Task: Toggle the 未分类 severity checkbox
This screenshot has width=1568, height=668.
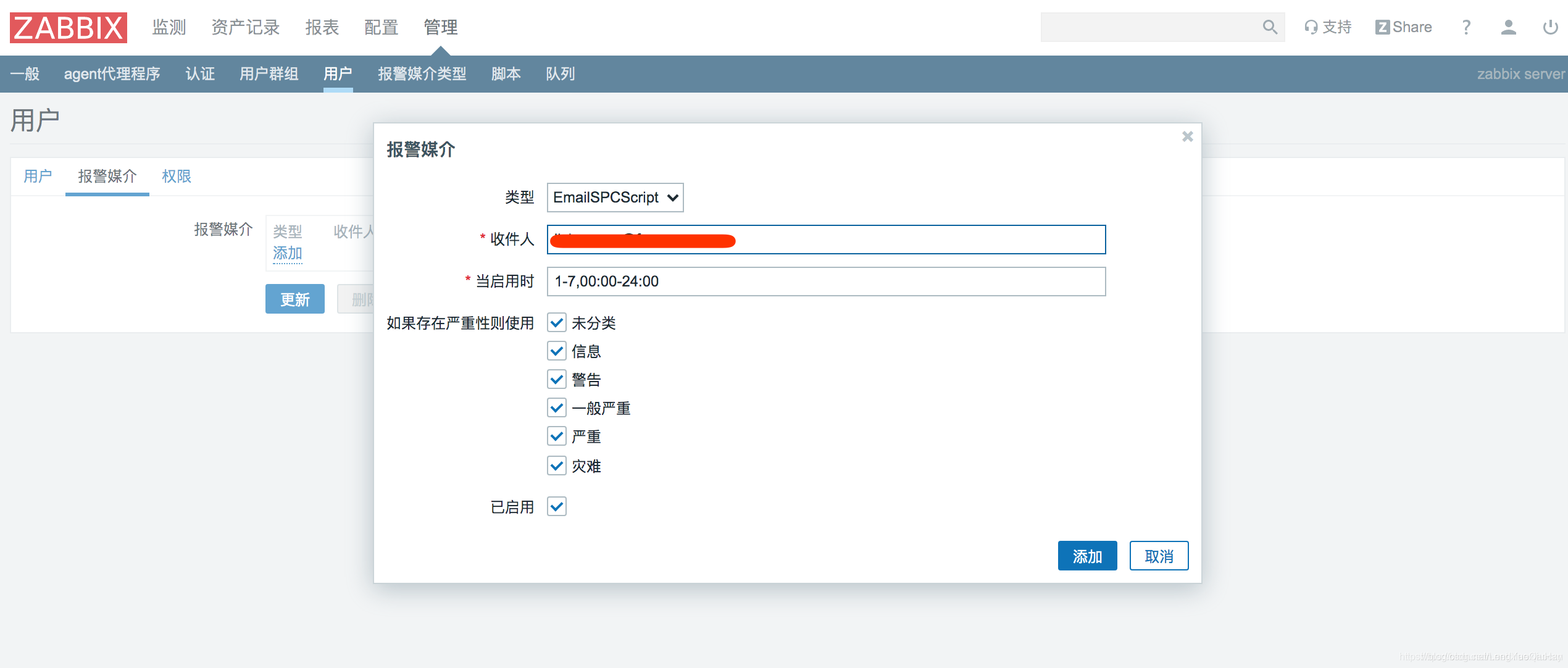Action: coord(557,322)
